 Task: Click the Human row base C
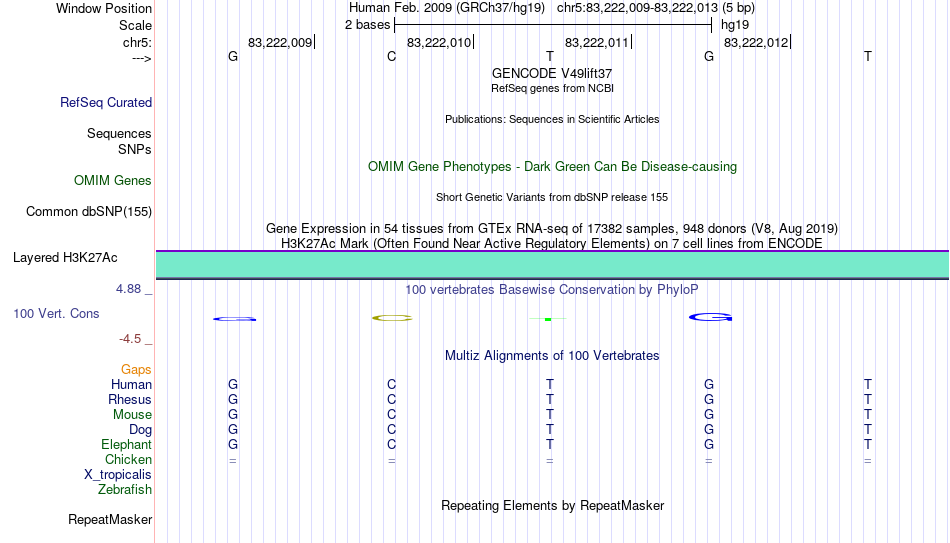[x=391, y=384]
